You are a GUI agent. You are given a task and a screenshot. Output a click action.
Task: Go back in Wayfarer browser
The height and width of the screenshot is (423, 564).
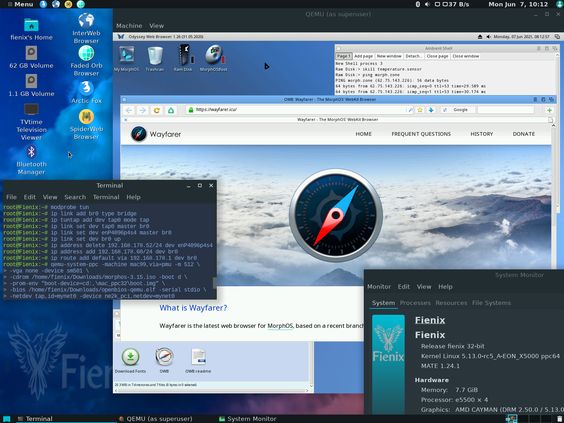(x=129, y=110)
